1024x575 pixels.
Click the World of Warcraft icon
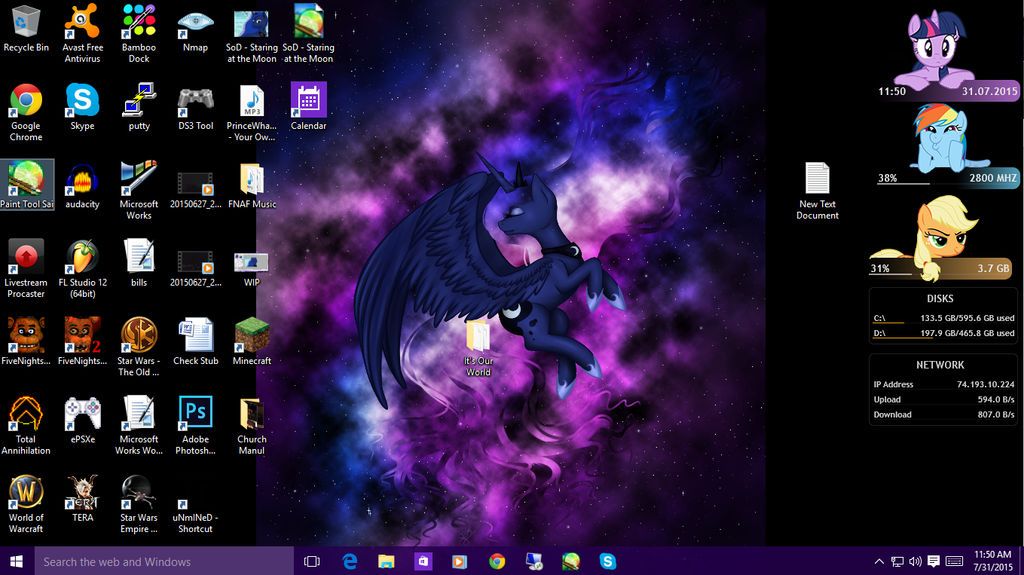pyautogui.click(x=26, y=492)
